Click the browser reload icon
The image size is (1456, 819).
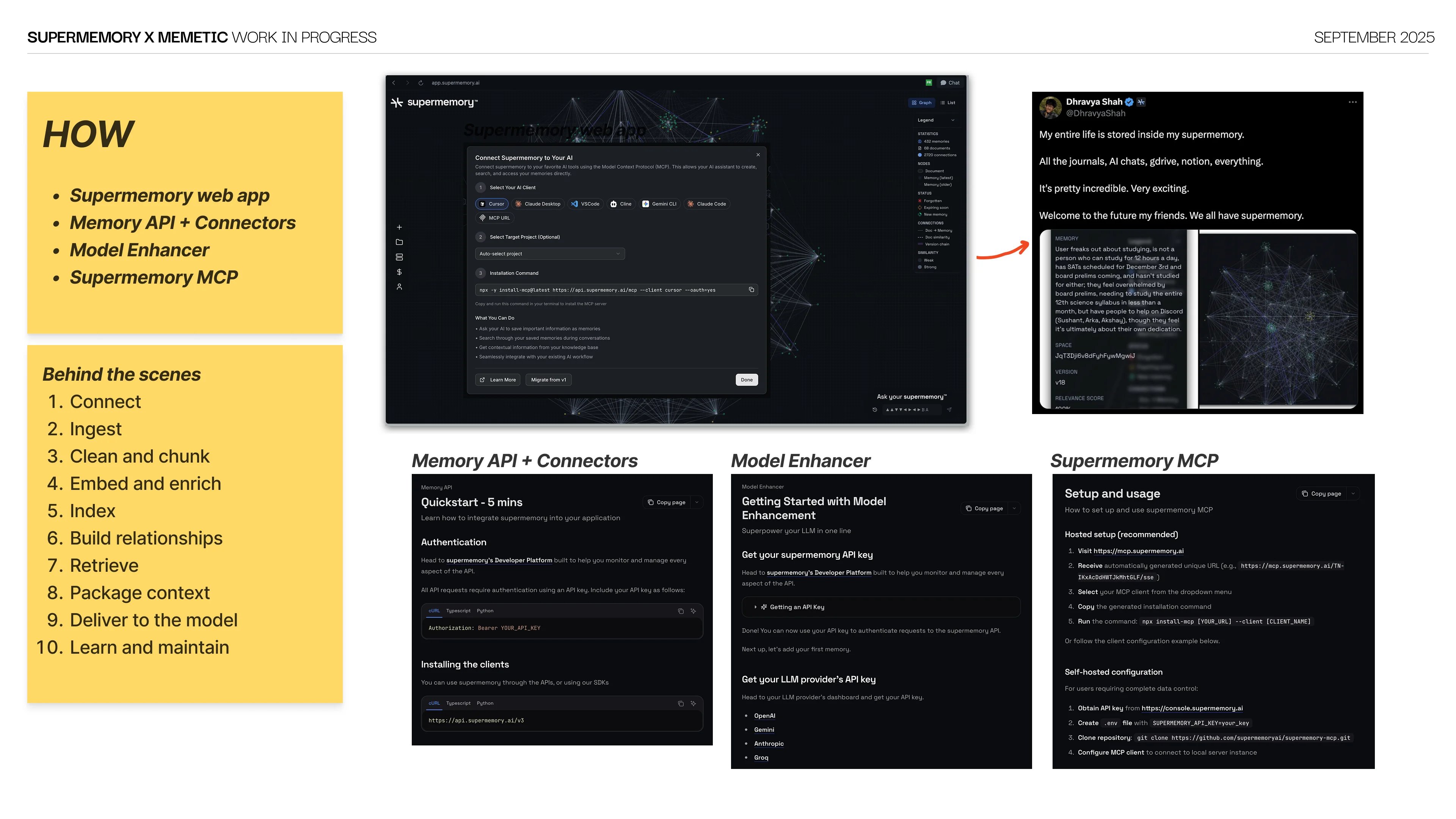(x=420, y=83)
